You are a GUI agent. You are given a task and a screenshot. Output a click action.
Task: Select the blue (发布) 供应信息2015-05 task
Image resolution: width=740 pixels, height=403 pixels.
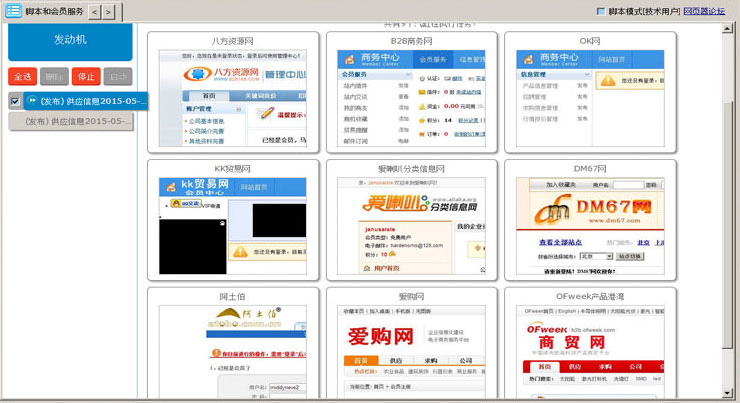[86, 101]
